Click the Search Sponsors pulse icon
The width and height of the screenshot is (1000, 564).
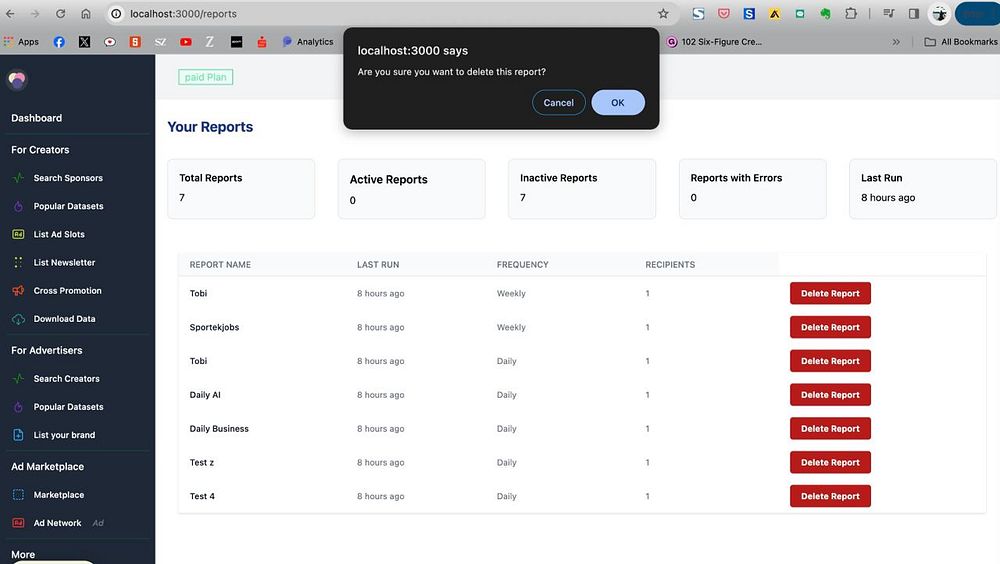[18, 178]
